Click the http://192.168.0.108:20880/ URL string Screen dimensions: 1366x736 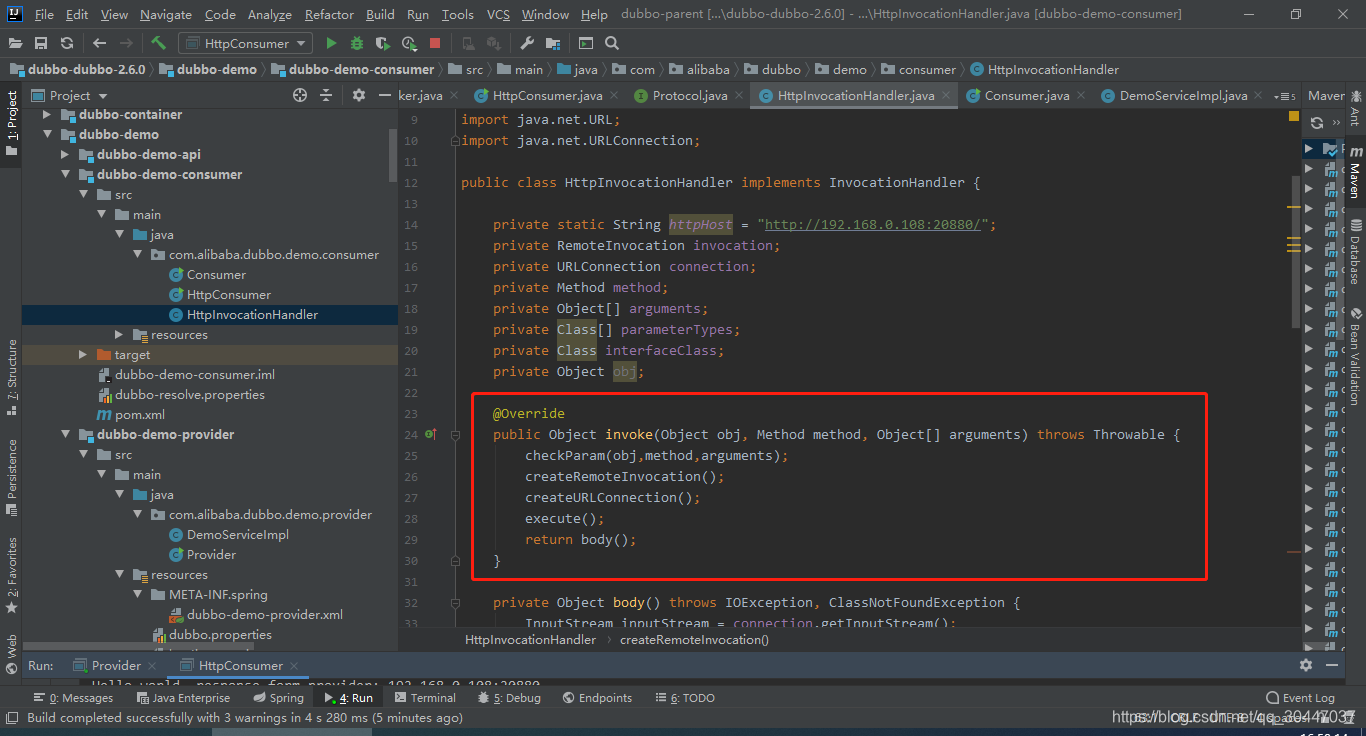[x=872, y=224]
